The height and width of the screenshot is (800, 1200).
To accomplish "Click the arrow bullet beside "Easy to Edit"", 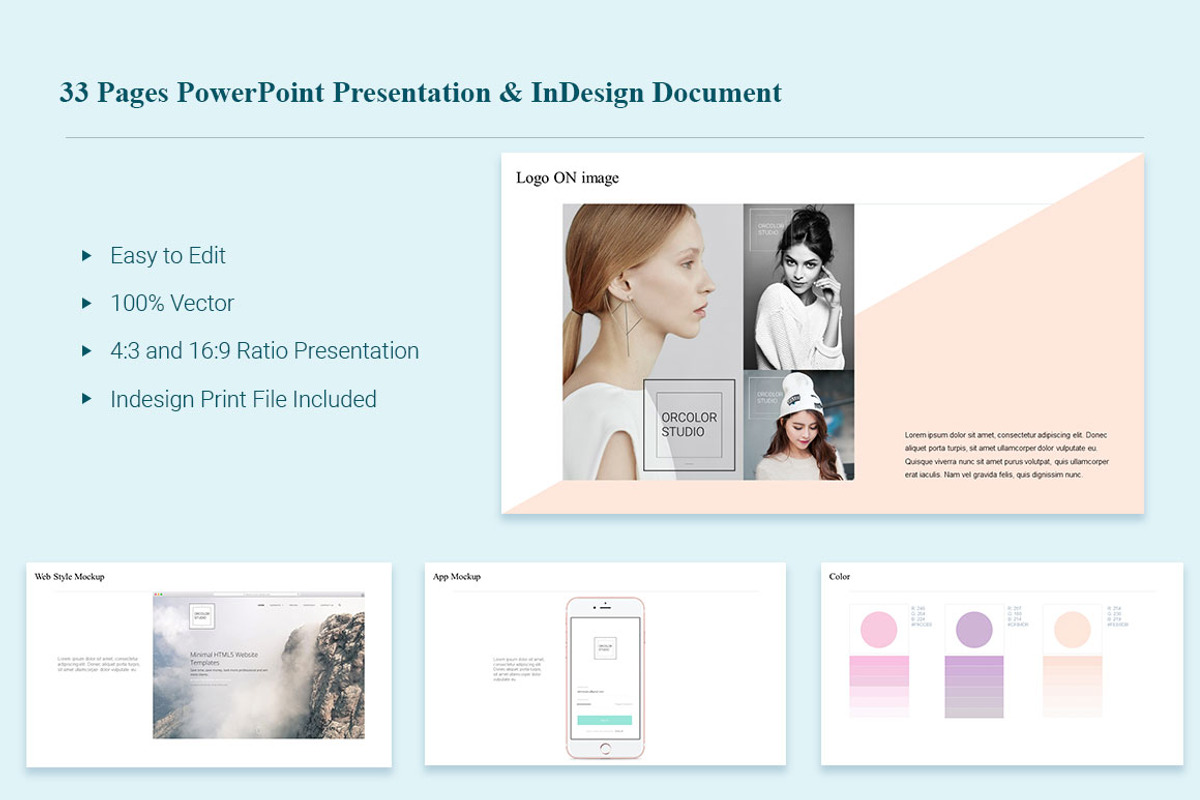I will (87, 256).
